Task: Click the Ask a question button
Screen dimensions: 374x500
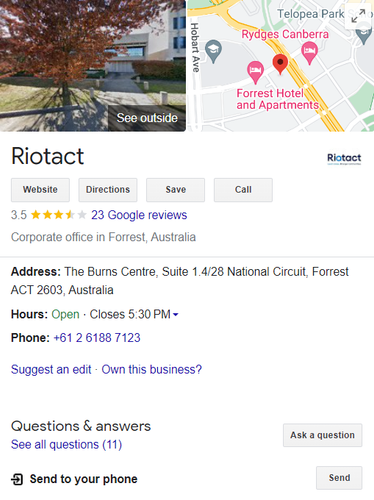Action: point(322,435)
